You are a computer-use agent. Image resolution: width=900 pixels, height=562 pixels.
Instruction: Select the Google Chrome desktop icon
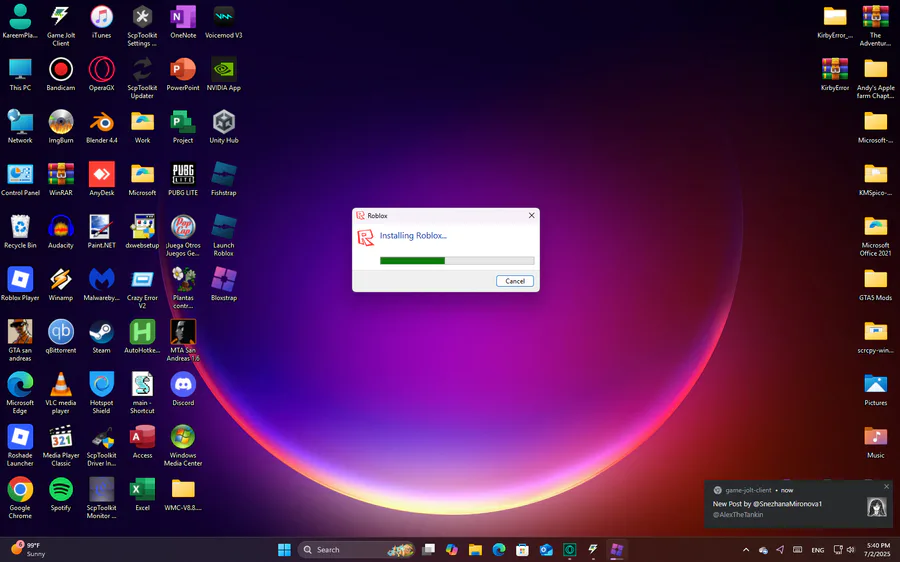click(x=20, y=499)
